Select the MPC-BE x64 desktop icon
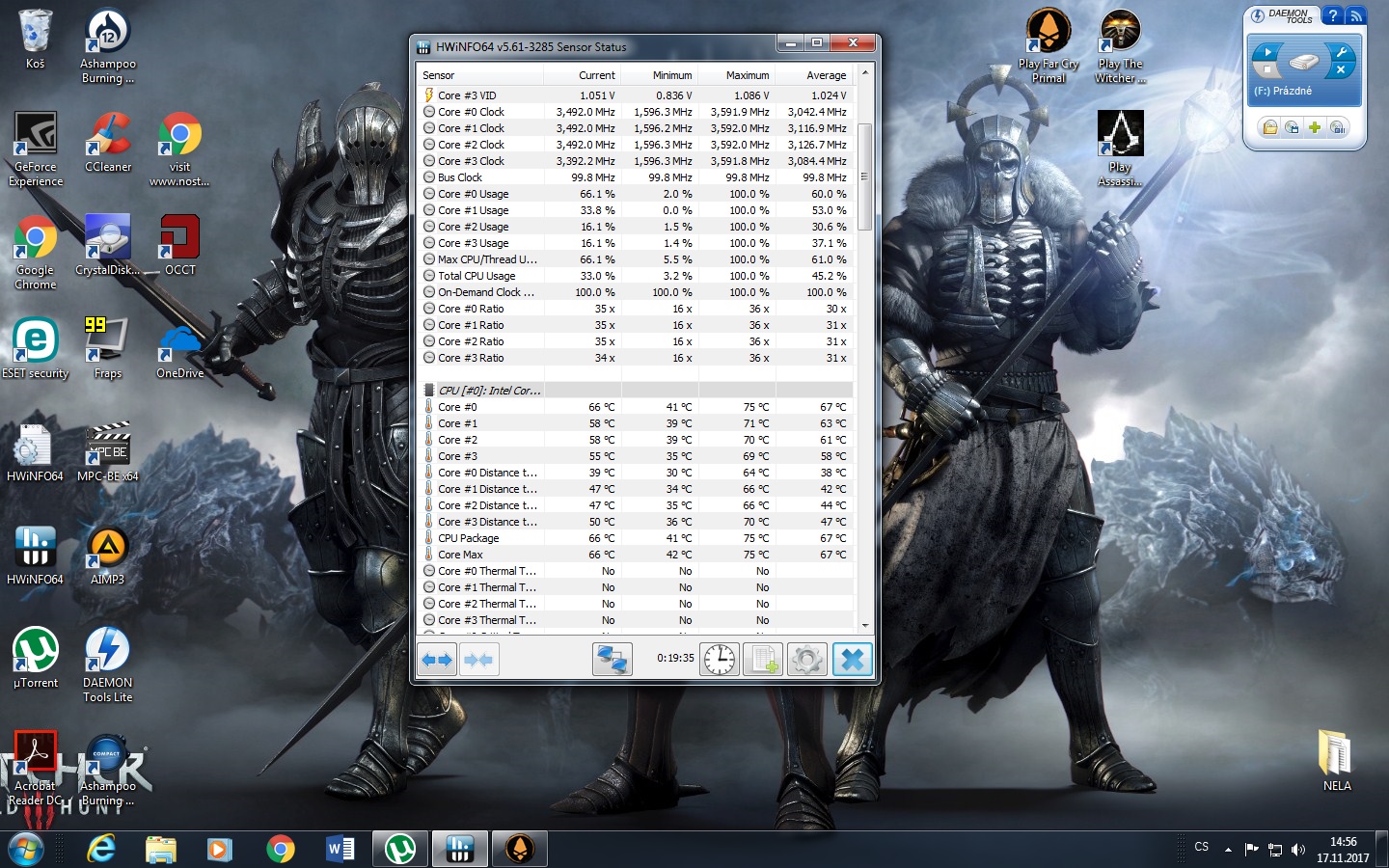The width and height of the screenshot is (1389, 868). pos(108,451)
